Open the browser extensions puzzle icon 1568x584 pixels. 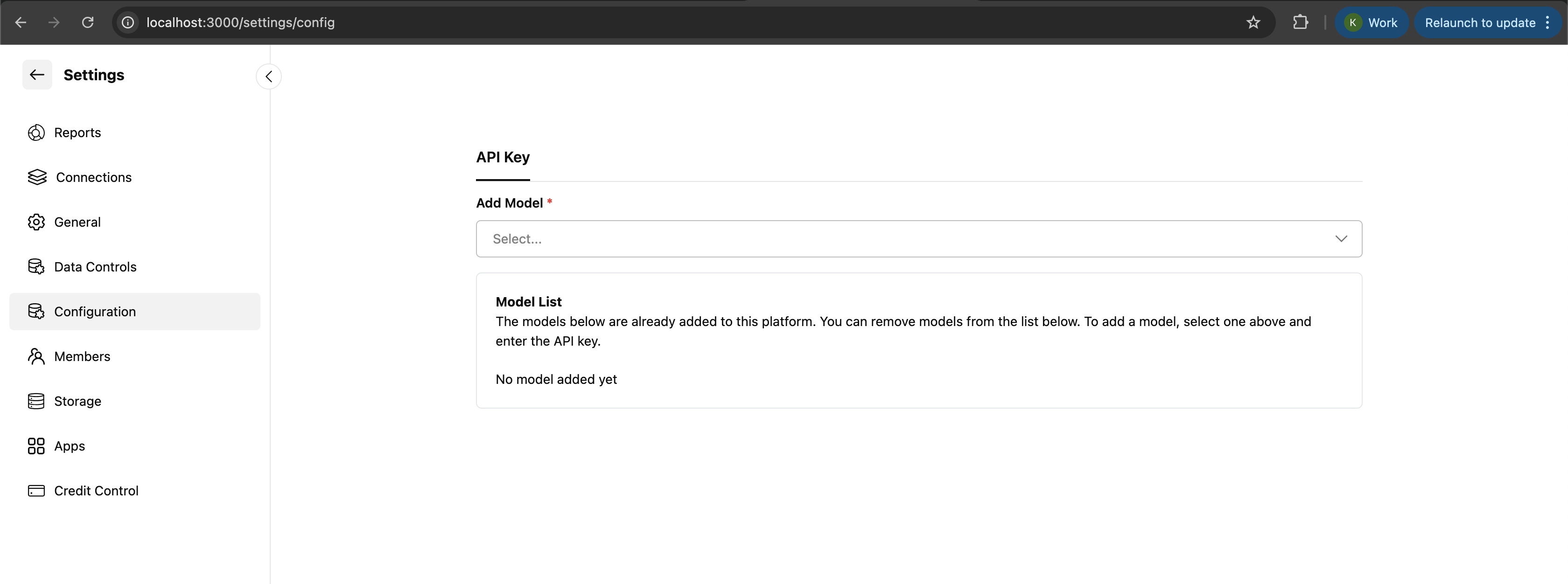point(1300,22)
